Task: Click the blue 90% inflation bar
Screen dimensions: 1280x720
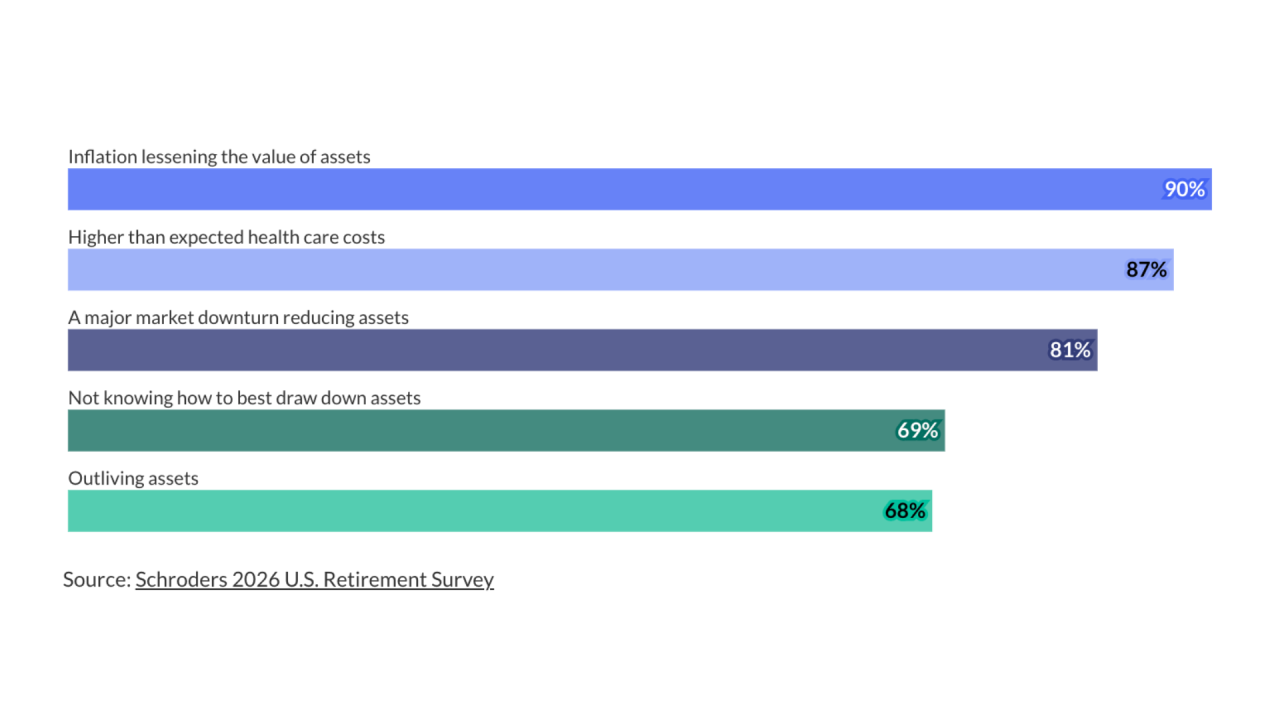Action: tap(640, 189)
